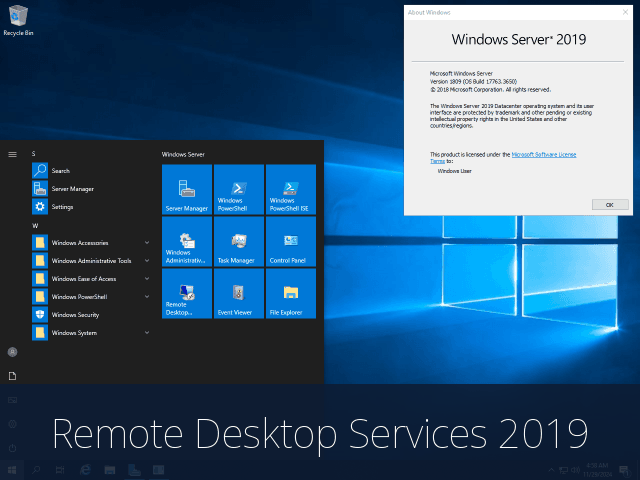
Task: Click the taskbar clock
Action: click(598, 470)
